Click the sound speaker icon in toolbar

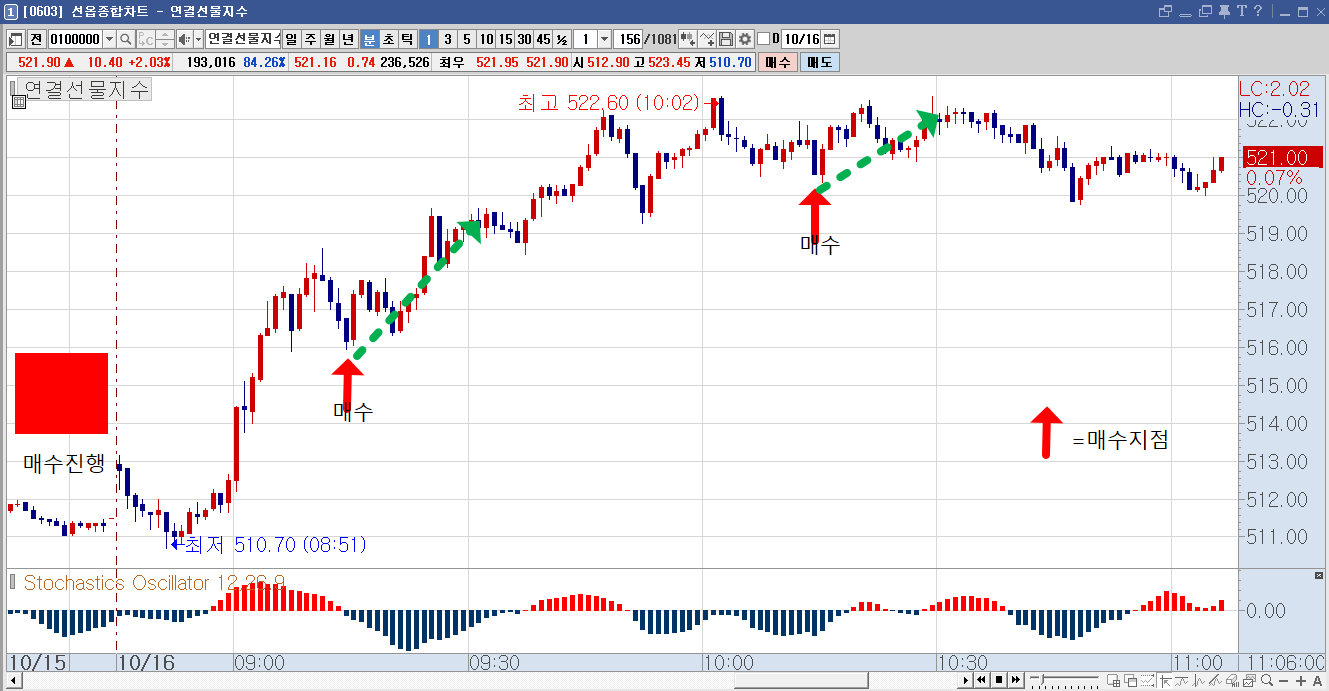click(x=183, y=39)
